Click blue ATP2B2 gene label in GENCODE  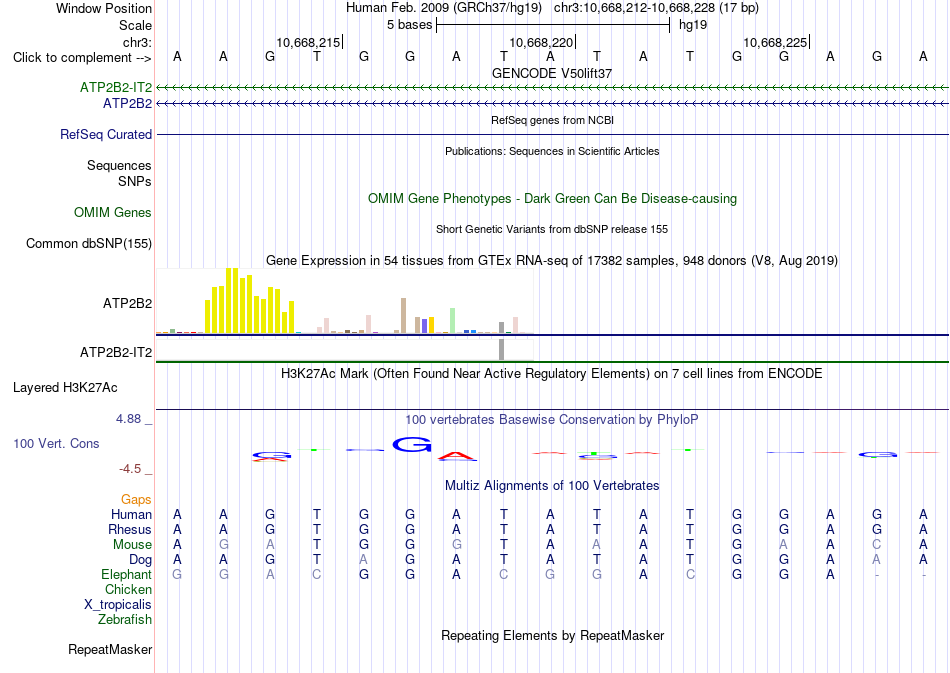tap(127, 104)
